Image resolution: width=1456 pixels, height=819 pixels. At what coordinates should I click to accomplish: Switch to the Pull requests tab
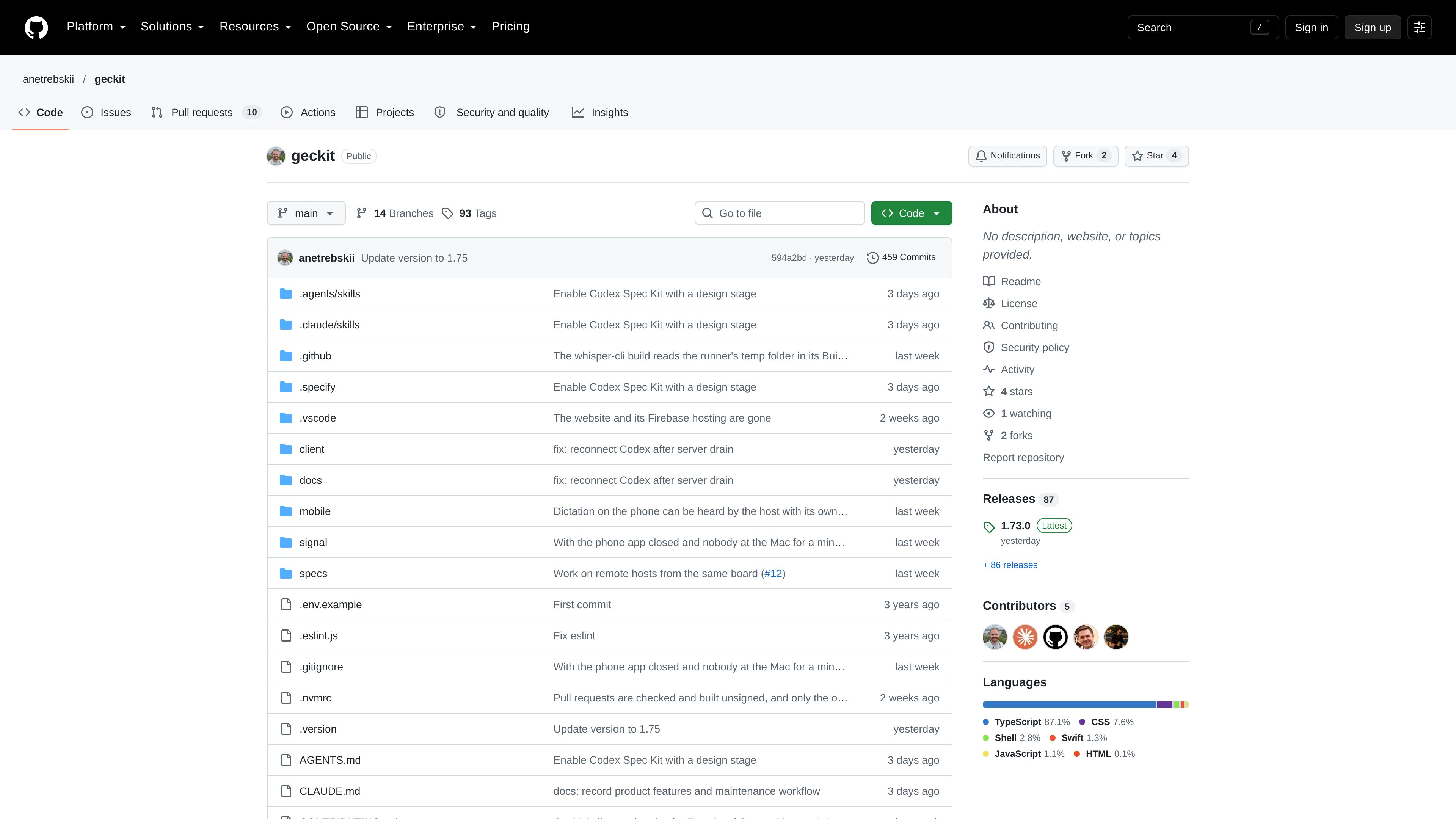coord(206,113)
